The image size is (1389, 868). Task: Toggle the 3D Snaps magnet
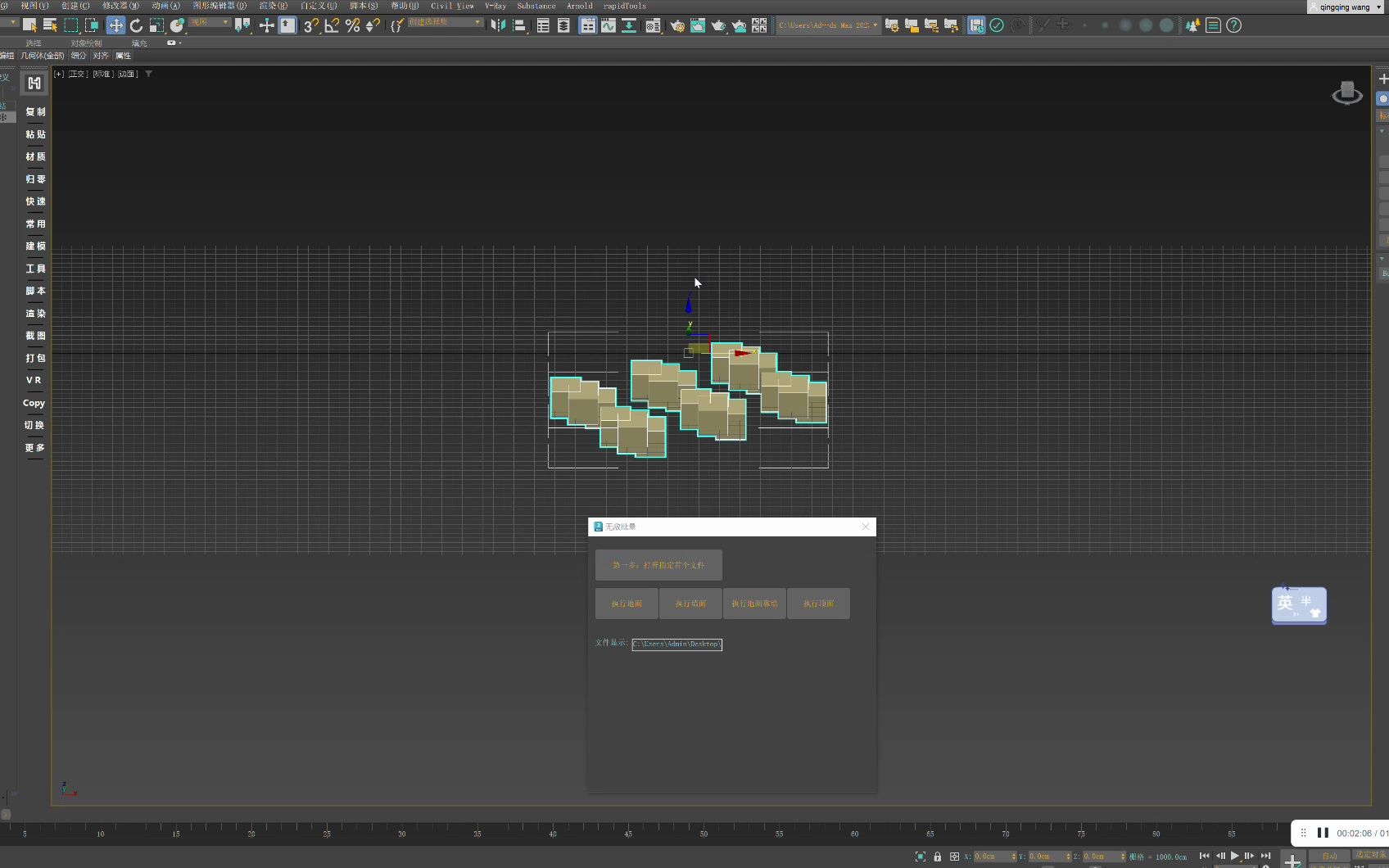point(310,25)
